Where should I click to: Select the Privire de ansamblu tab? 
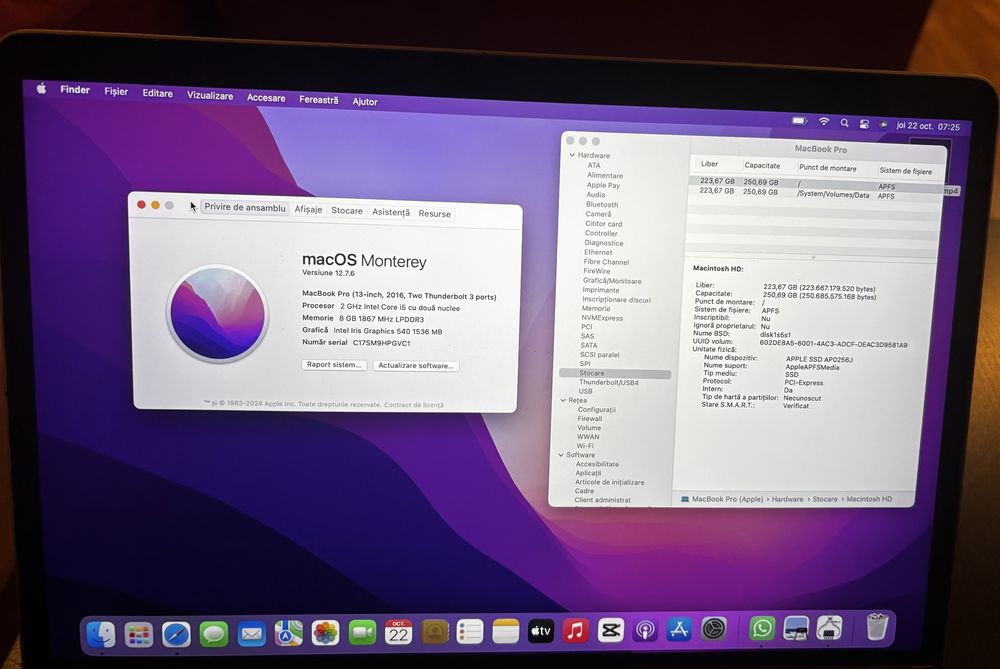click(245, 207)
